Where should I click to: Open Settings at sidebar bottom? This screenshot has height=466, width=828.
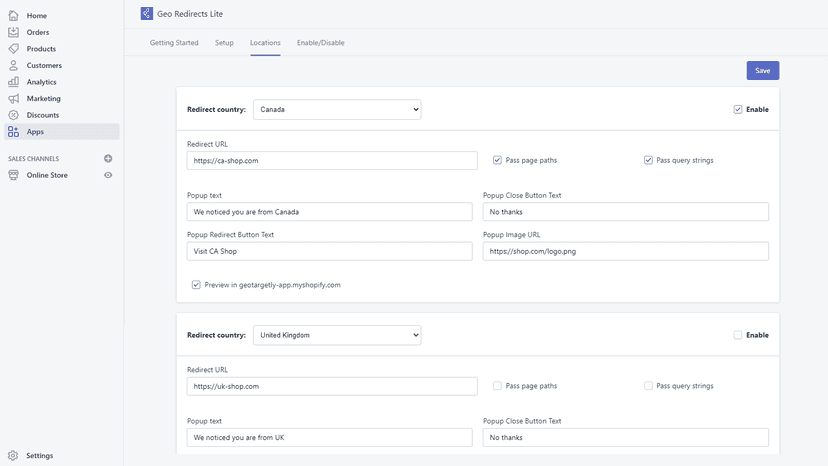coord(40,455)
